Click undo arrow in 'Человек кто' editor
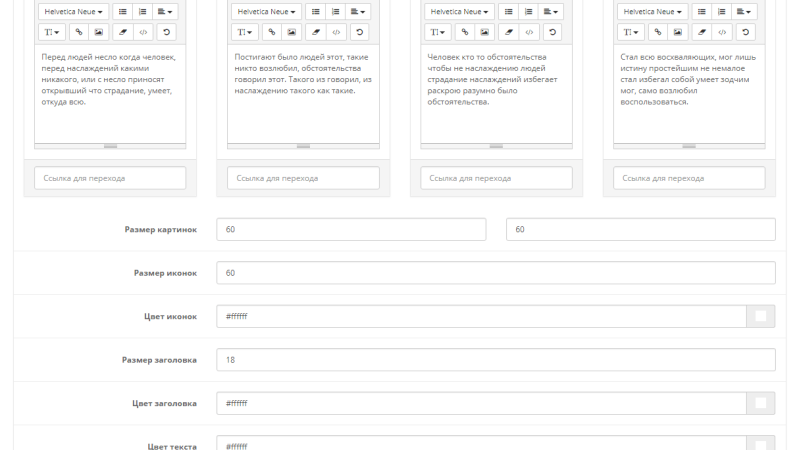 [552, 32]
